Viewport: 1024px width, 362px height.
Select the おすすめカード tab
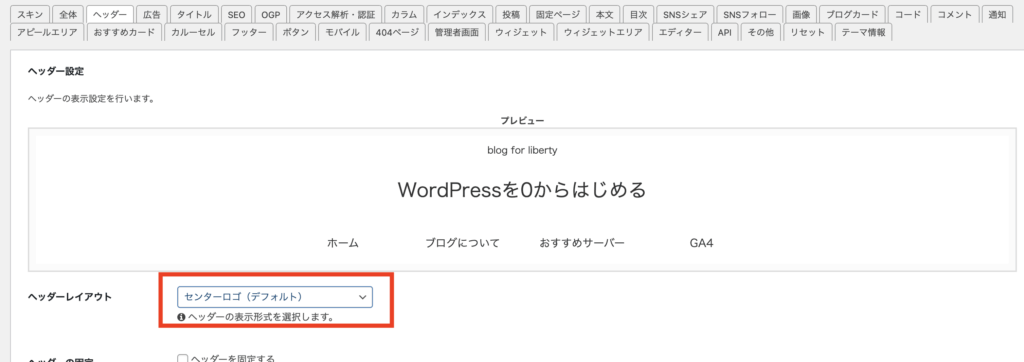[124, 33]
